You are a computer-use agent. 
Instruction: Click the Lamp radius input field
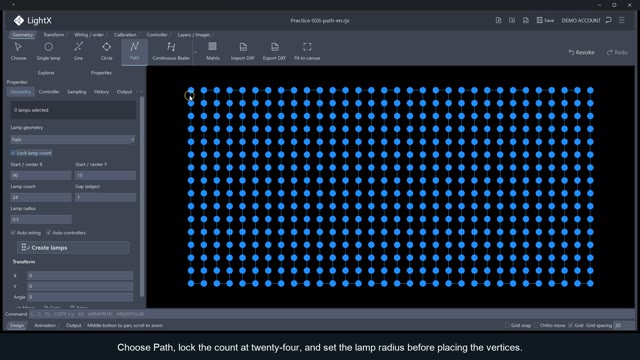[41, 219]
